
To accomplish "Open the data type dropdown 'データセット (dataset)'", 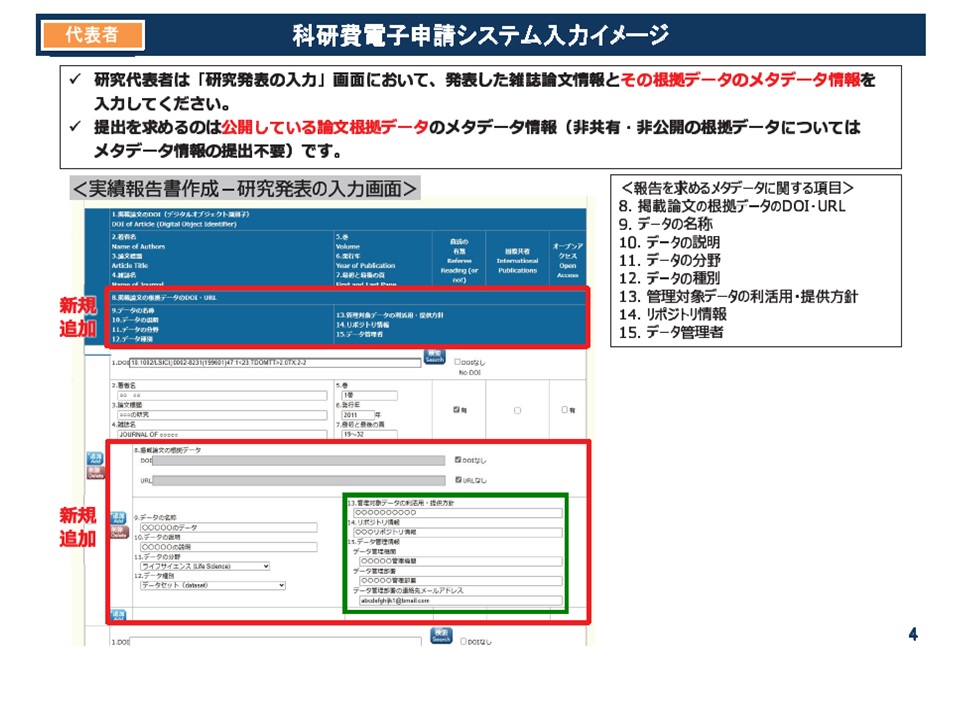I will pos(213,585).
